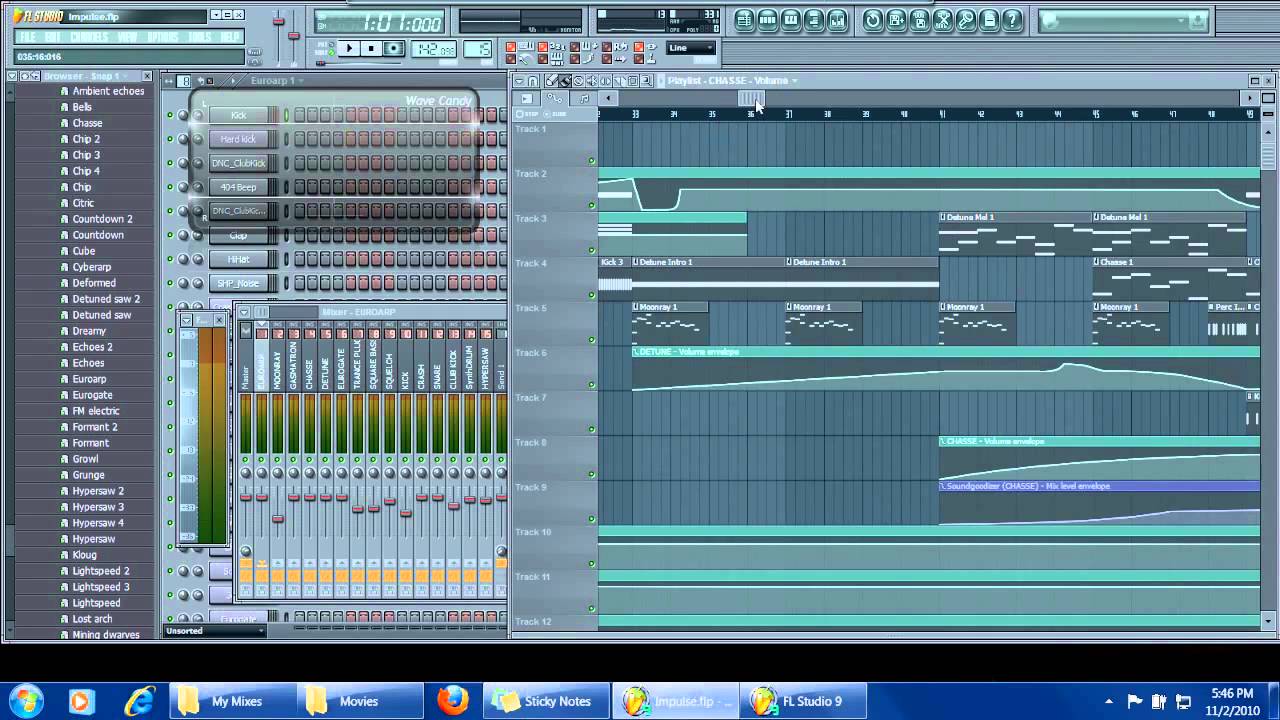Open the playlist window shortcut icon

pos(745,20)
